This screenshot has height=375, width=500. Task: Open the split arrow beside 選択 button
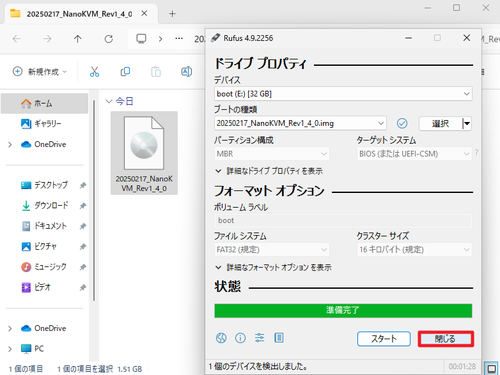(x=467, y=123)
